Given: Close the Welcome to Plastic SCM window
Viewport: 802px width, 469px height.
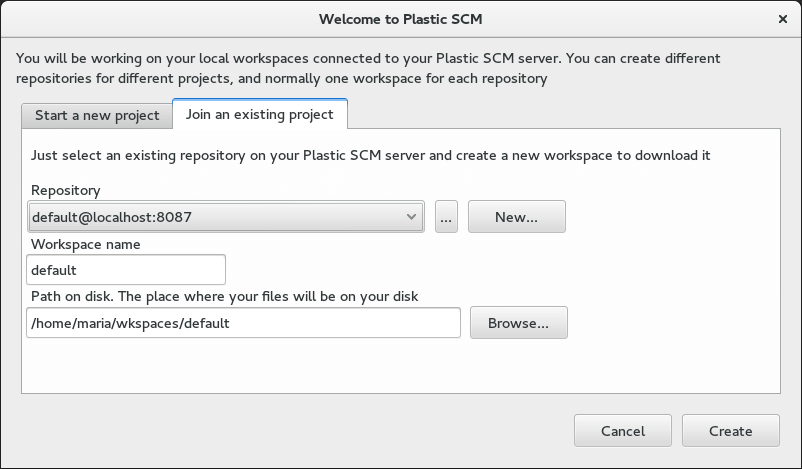Looking at the screenshot, I should pos(783,19).
